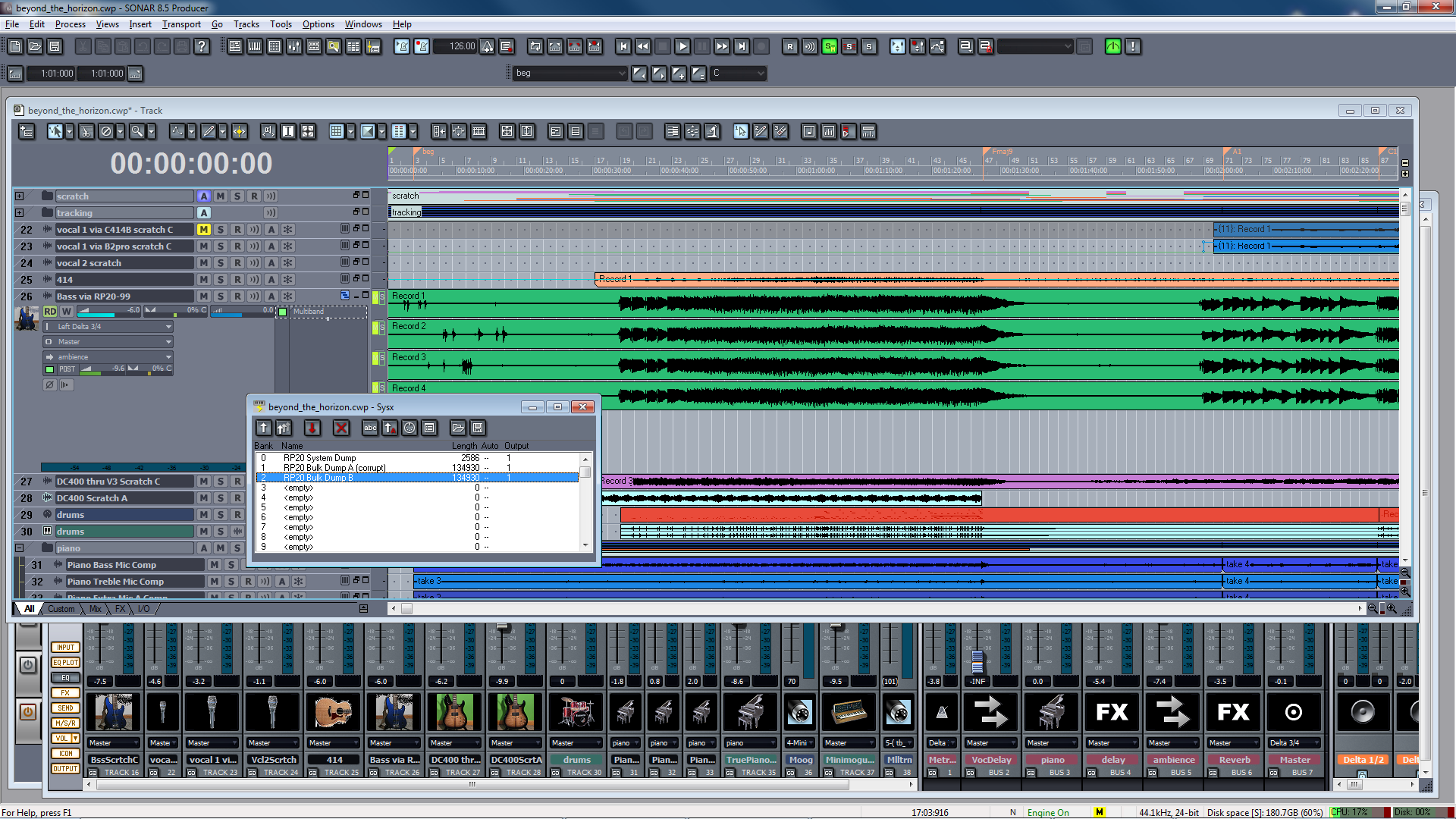The height and width of the screenshot is (819, 1456).
Task: Switch to the I/O tab in track pane
Action: click(143, 609)
